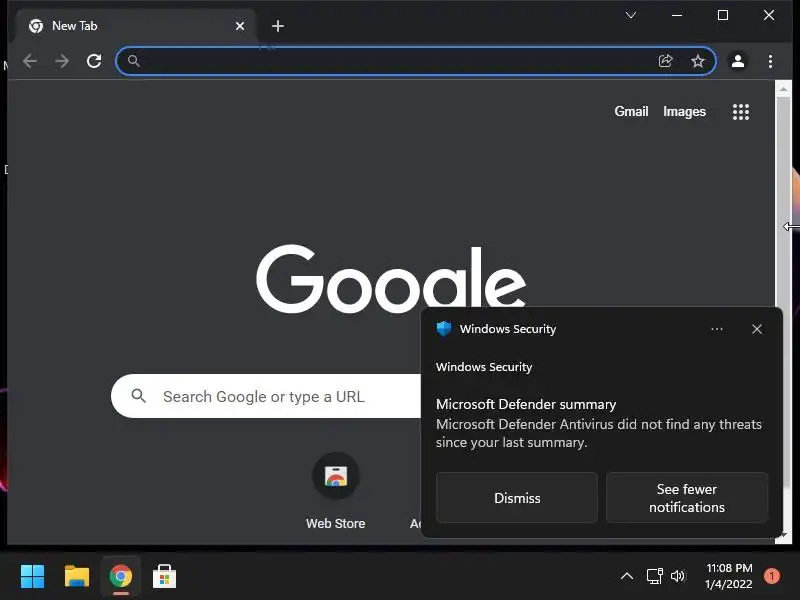Choose See fewer notifications

687,497
